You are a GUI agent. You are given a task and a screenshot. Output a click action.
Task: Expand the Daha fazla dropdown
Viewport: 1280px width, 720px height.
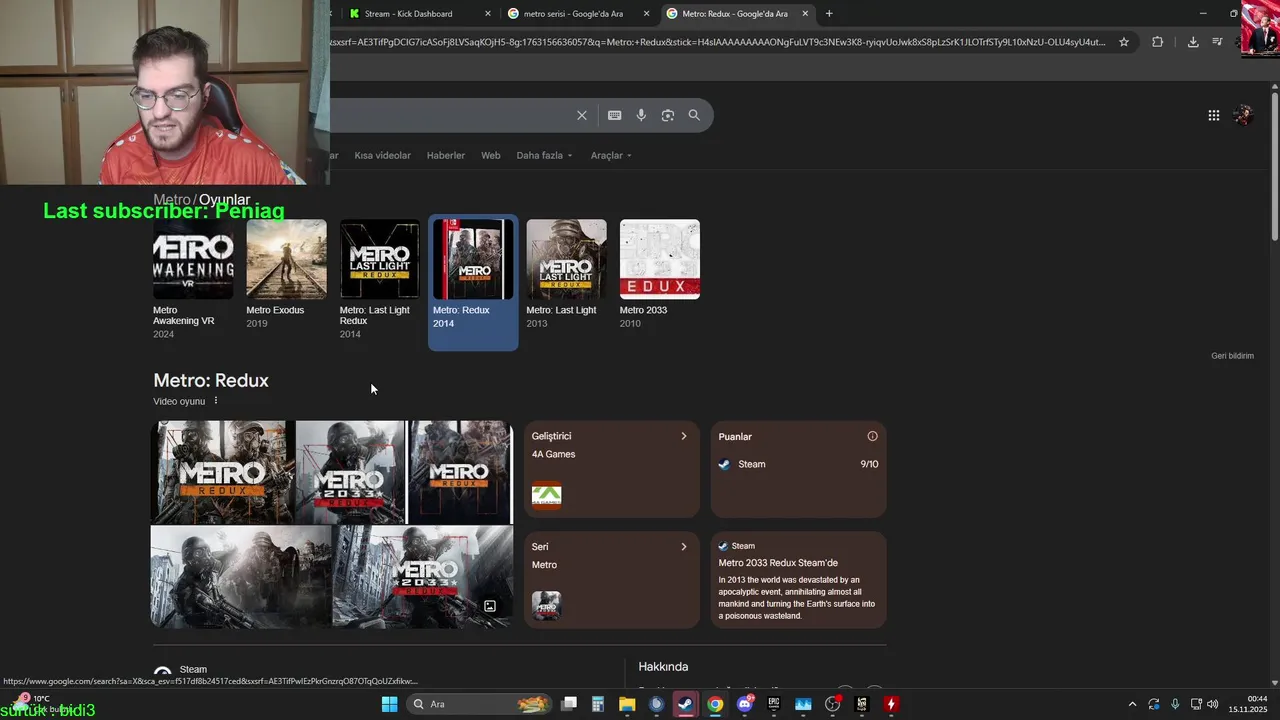[x=544, y=155]
